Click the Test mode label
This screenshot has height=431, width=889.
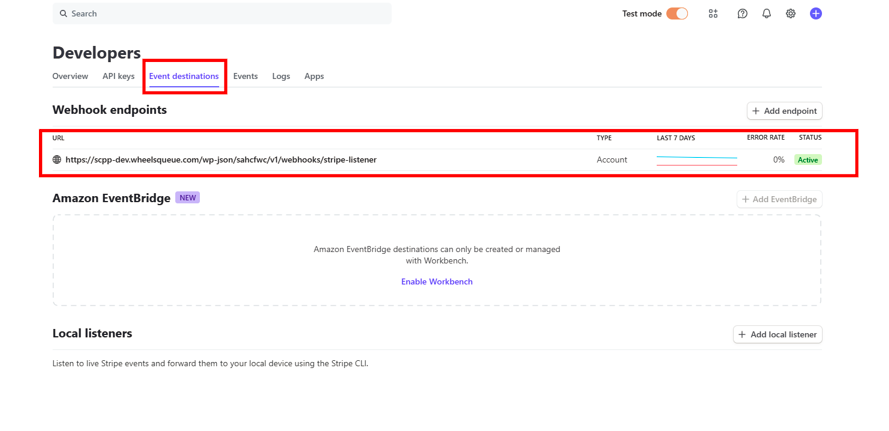coord(642,14)
